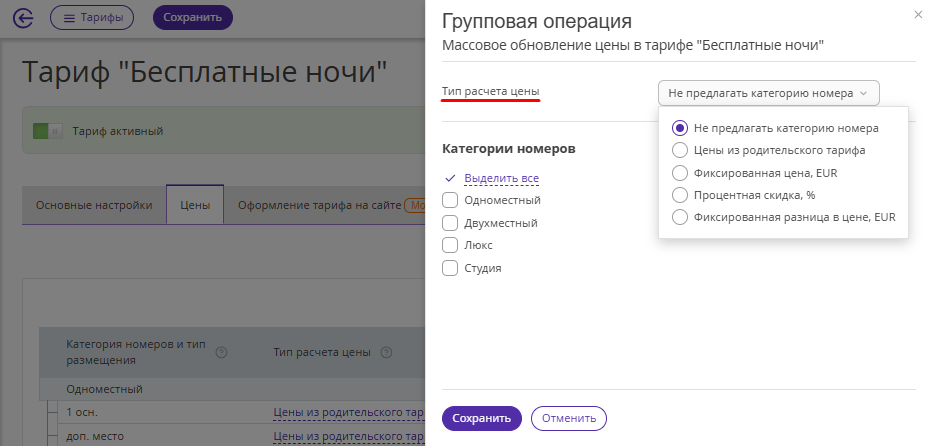Click the Выделить все link
Viewport: 931px width, 446px height.
click(502, 178)
